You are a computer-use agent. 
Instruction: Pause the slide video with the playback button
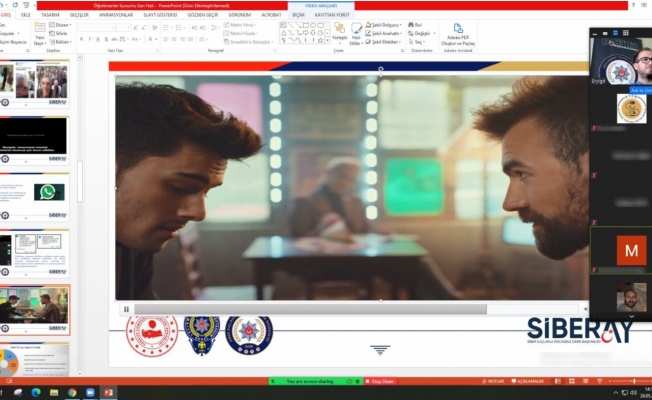(126, 309)
